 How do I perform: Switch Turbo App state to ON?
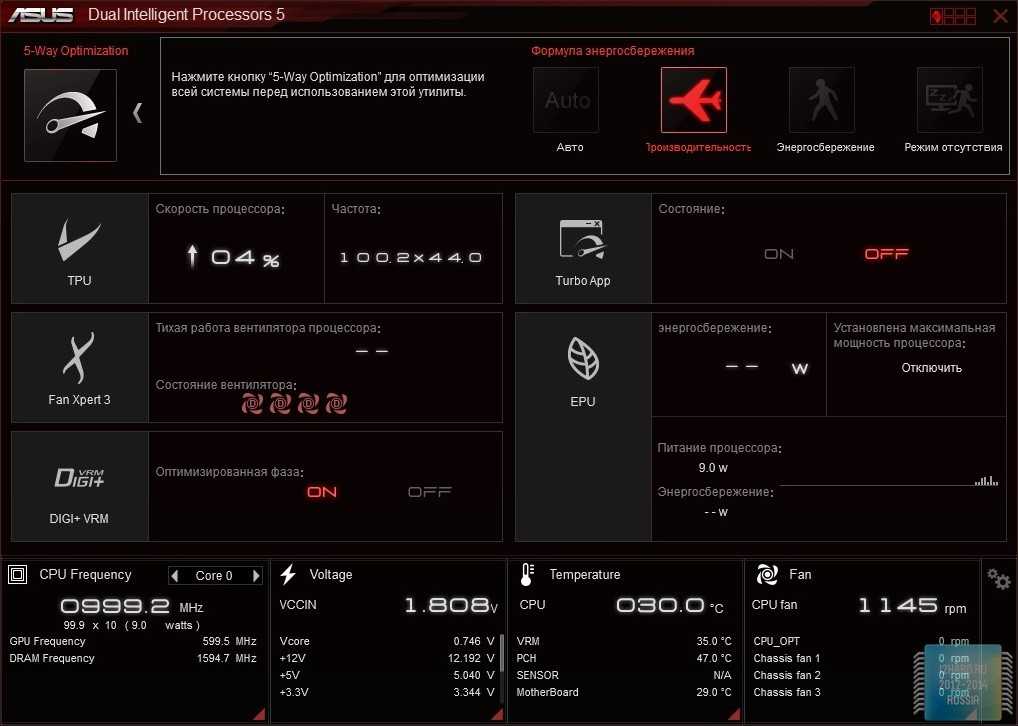click(x=779, y=254)
